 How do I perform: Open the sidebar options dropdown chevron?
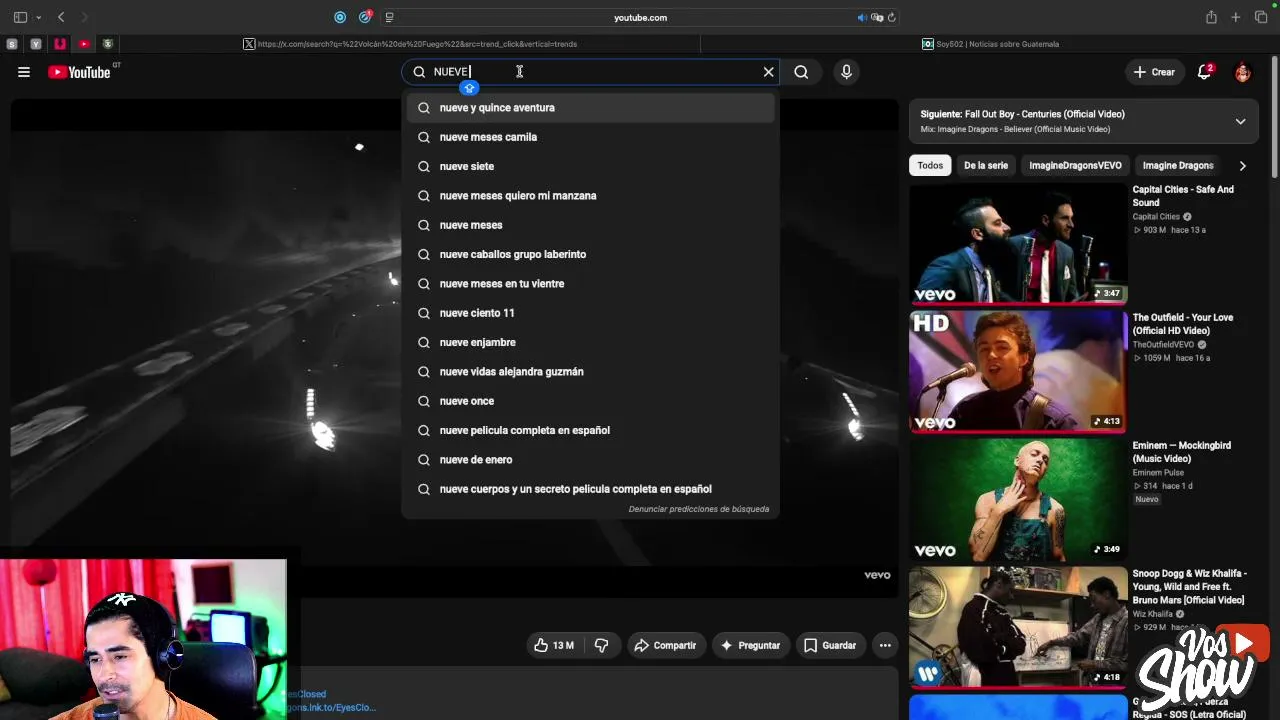(39, 17)
